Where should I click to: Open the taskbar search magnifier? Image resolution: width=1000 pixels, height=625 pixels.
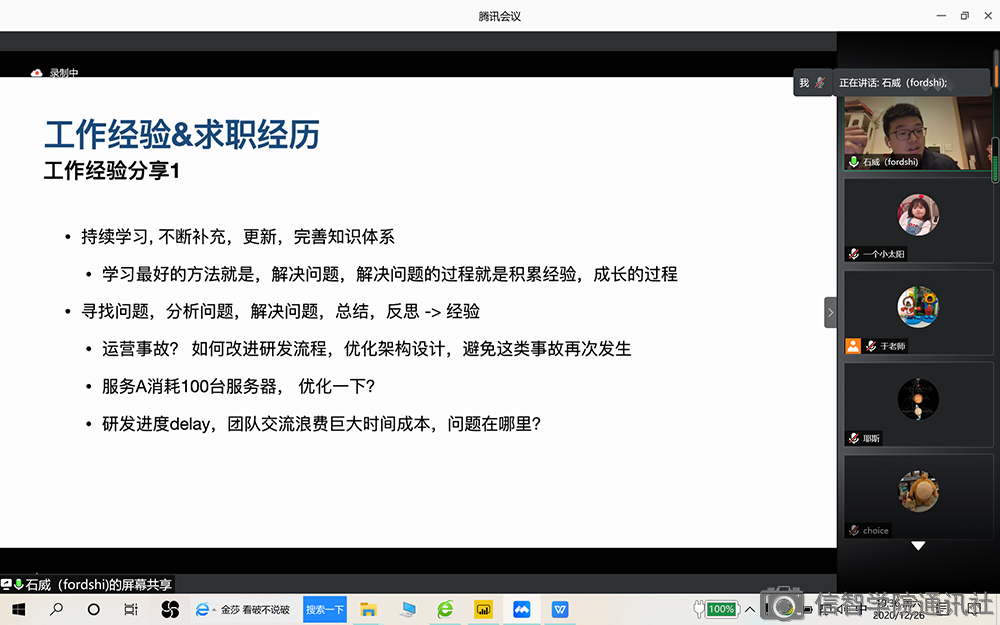tap(56, 609)
